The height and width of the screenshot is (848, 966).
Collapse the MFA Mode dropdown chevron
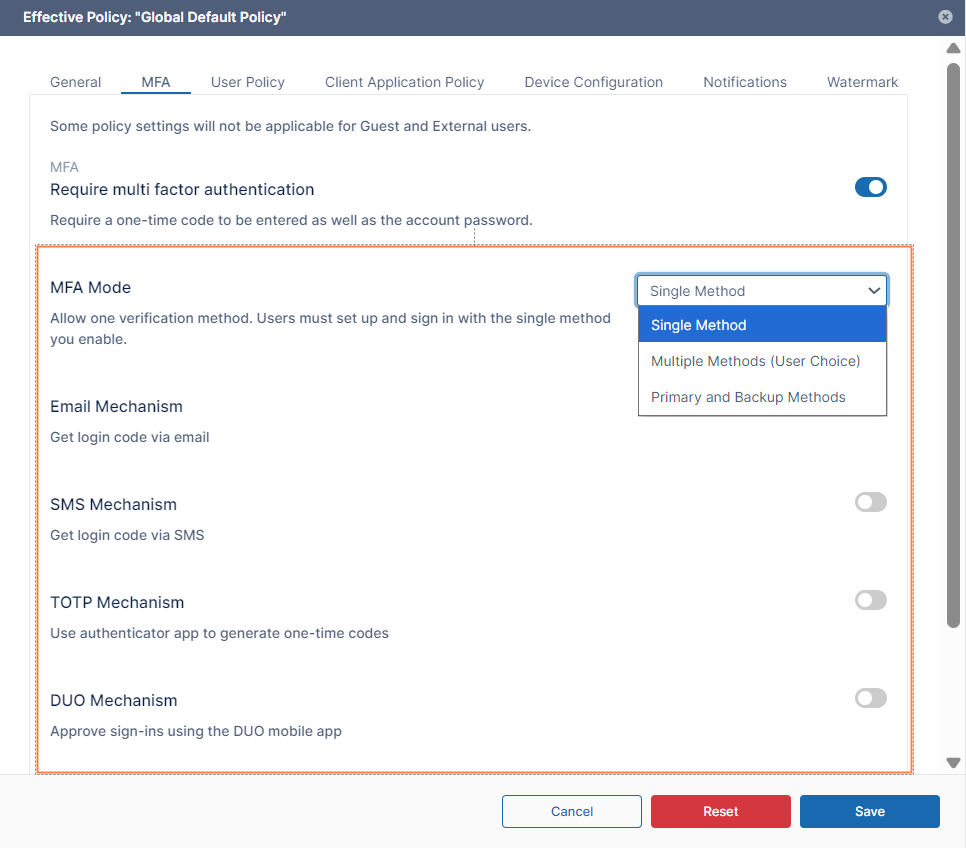coord(874,291)
